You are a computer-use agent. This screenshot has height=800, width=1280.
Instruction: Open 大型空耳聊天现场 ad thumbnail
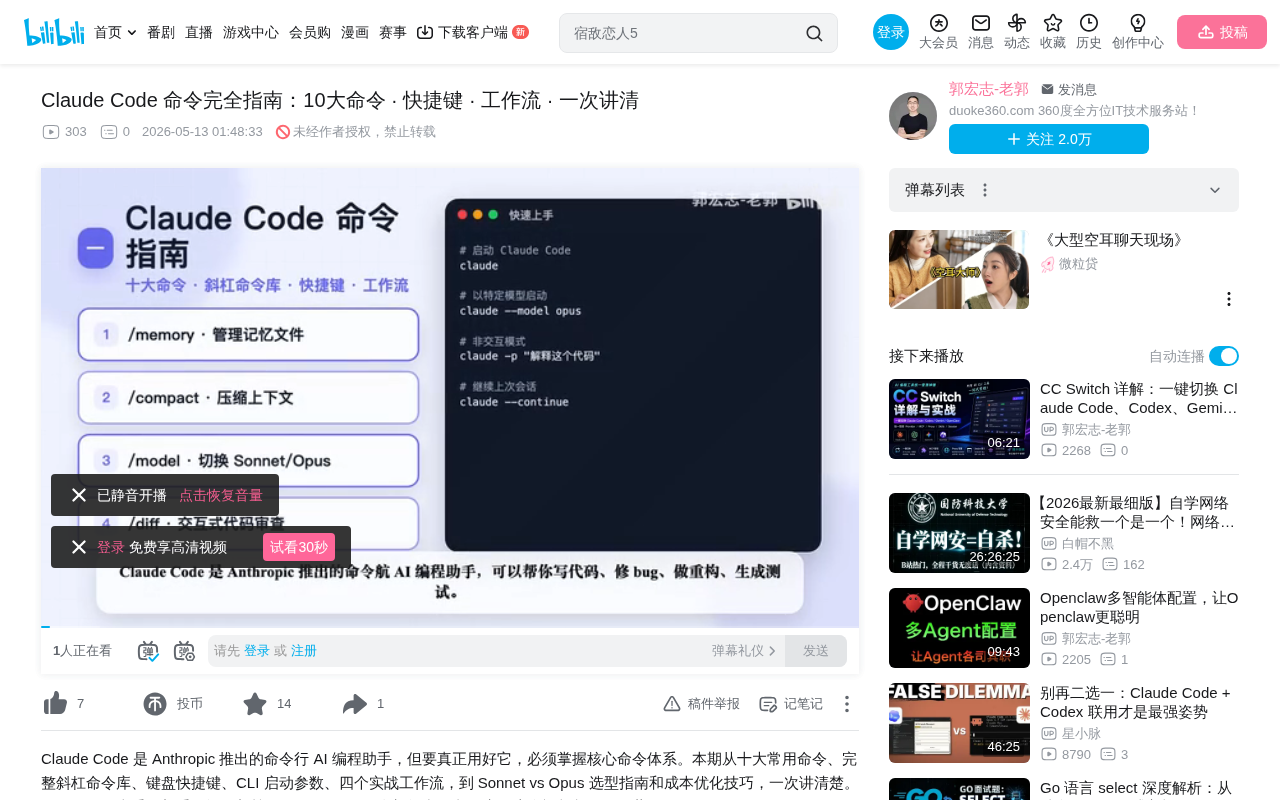click(x=959, y=270)
